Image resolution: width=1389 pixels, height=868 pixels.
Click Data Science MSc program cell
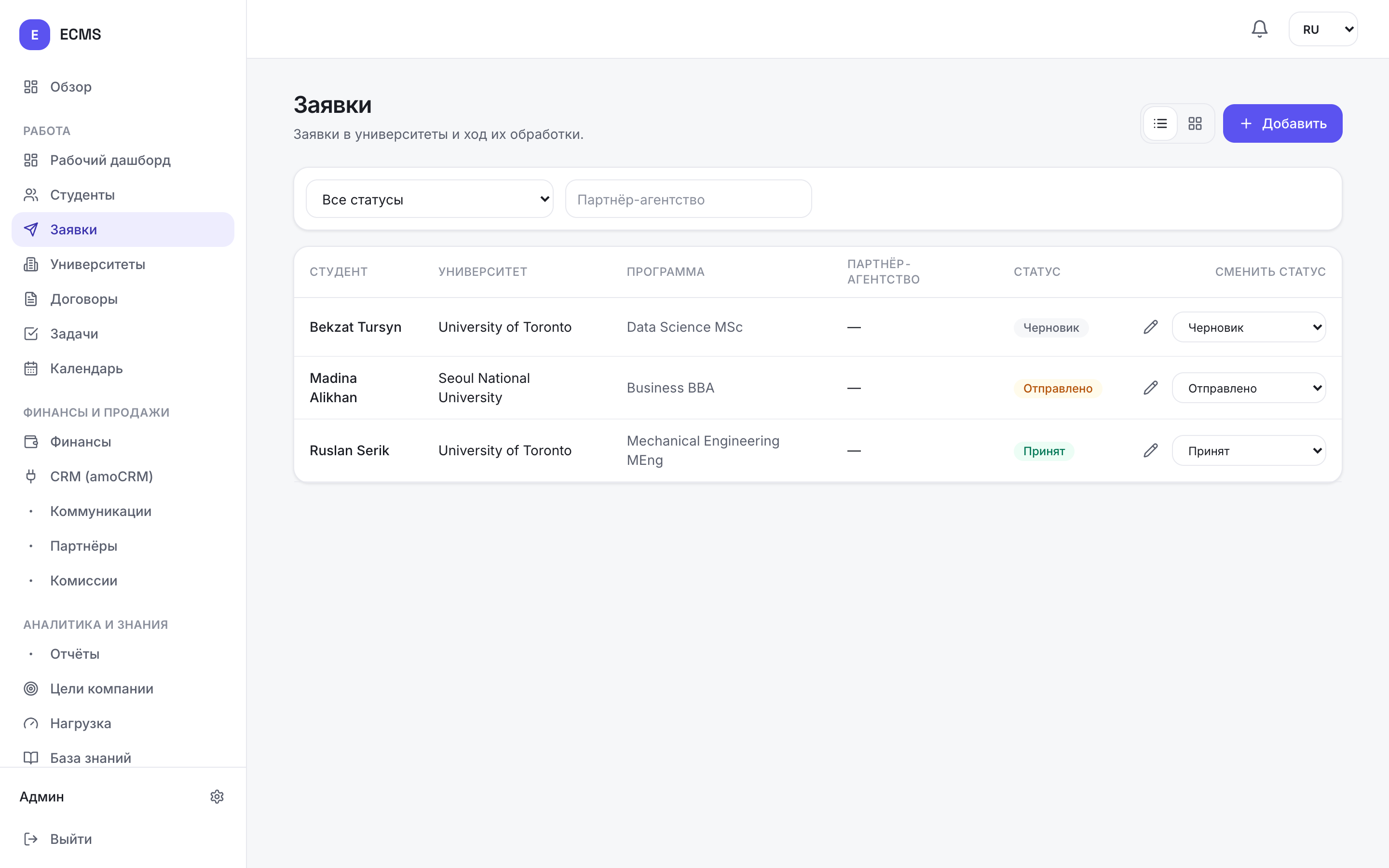click(685, 327)
